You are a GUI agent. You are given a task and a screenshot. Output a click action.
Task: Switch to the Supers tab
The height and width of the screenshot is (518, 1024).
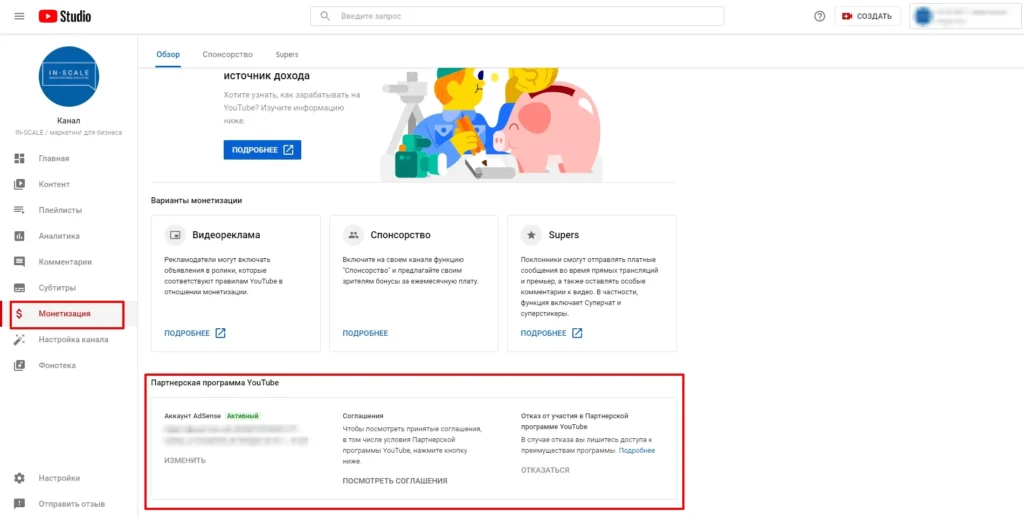287,54
